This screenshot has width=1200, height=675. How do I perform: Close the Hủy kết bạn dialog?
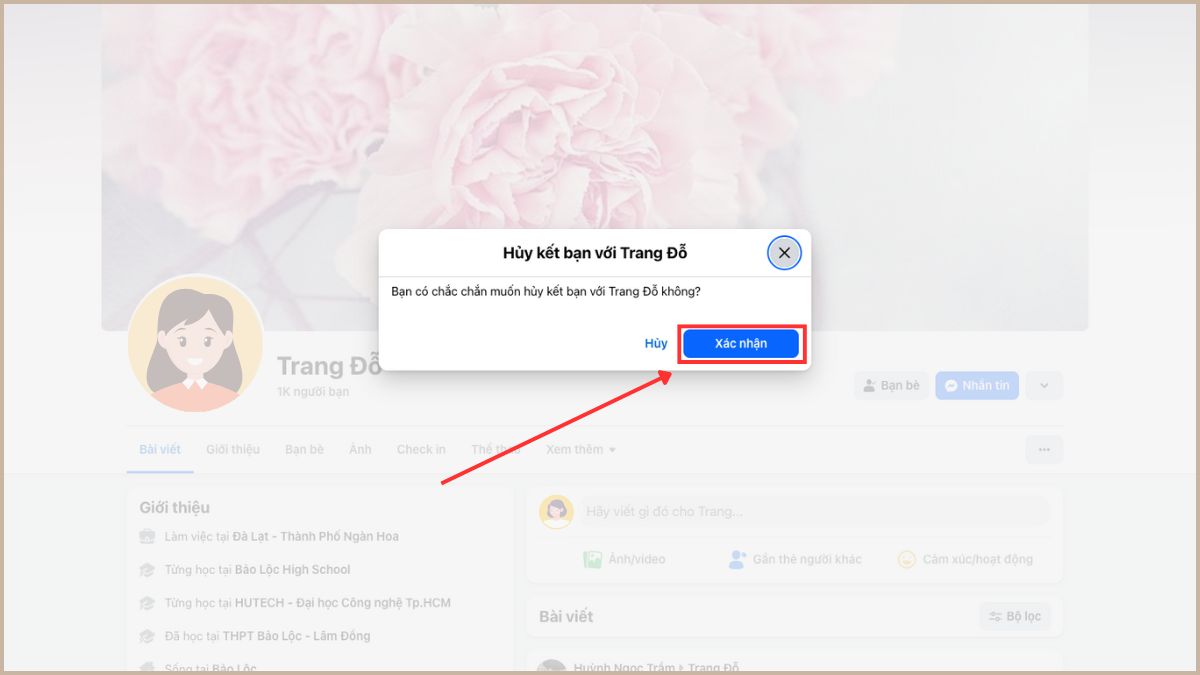pyautogui.click(x=784, y=253)
